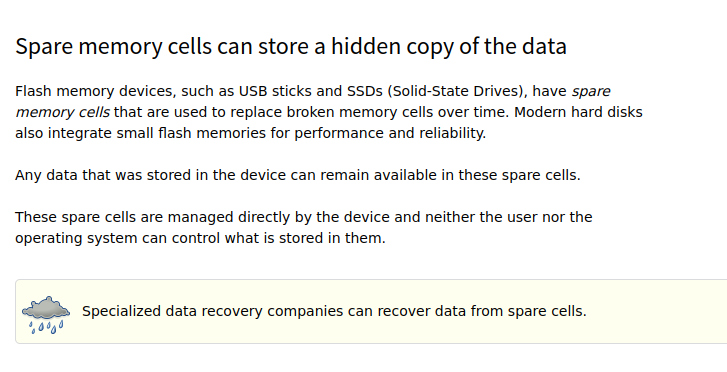This screenshot has height=372, width=727.
Task: Click the words "performance and reliability"
Action: [390, 133]
